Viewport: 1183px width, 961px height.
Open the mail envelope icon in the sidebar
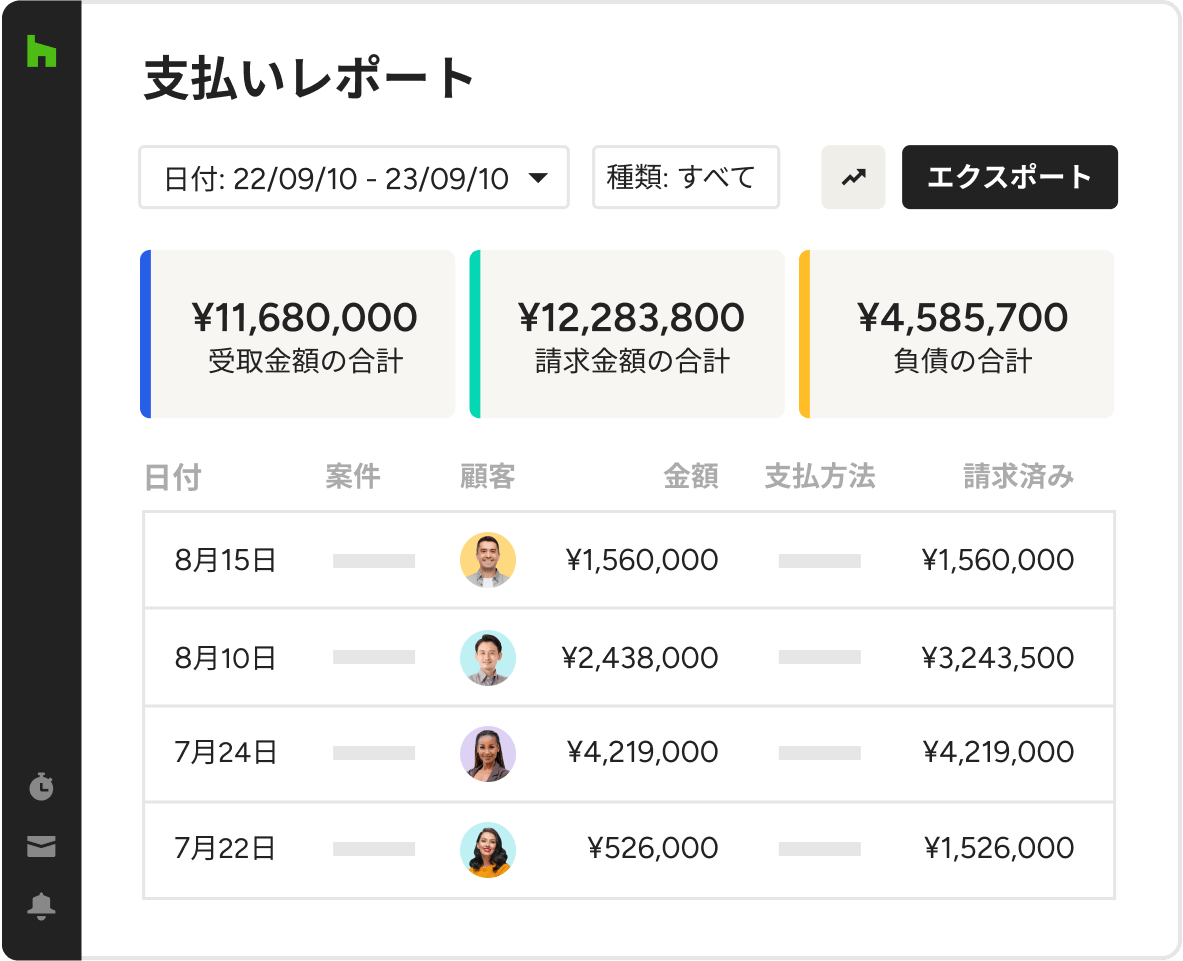[41, 846]
